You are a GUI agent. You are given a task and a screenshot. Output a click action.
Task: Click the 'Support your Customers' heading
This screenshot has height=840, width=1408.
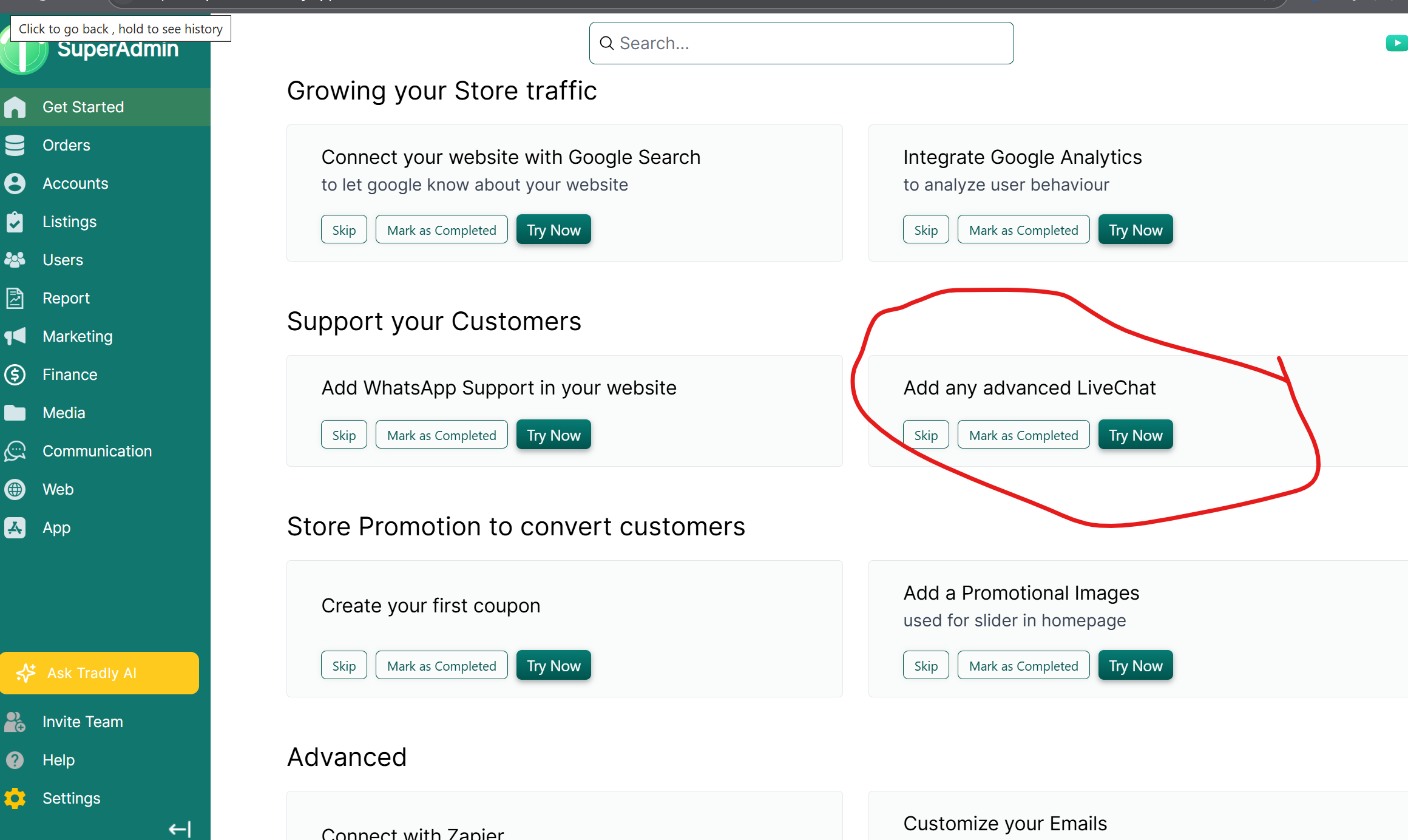point(434,322)
